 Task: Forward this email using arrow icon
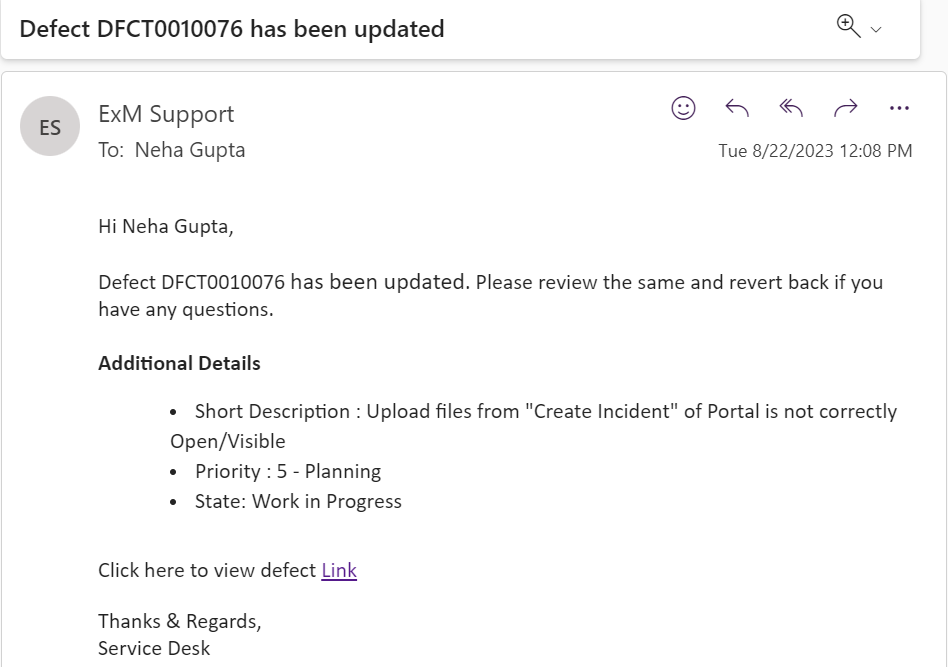pyautogui.click(x=845, y=108)
